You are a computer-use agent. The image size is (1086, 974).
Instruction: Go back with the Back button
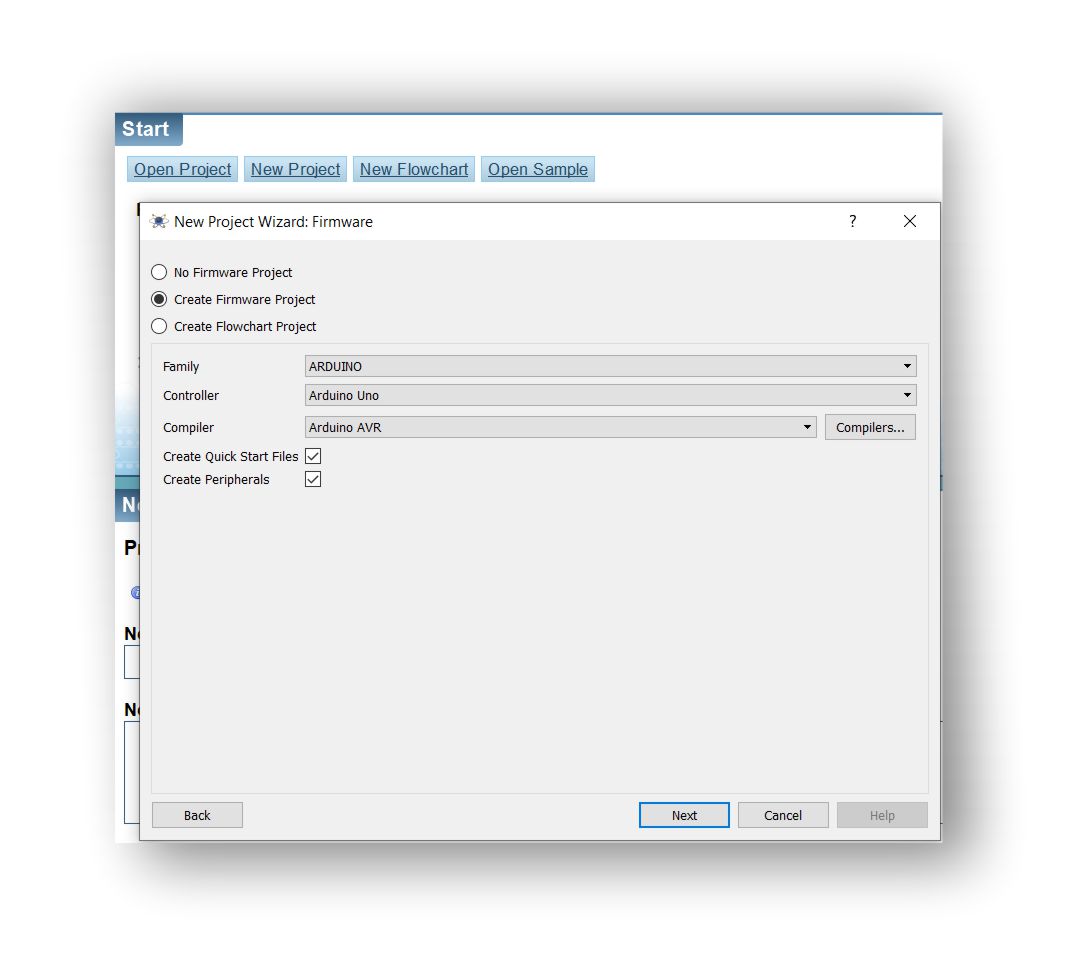197,815
